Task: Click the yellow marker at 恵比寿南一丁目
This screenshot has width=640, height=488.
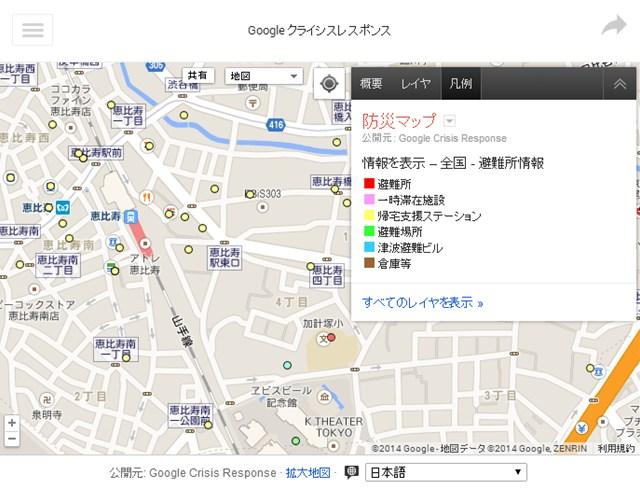Action: click(126, 358)
